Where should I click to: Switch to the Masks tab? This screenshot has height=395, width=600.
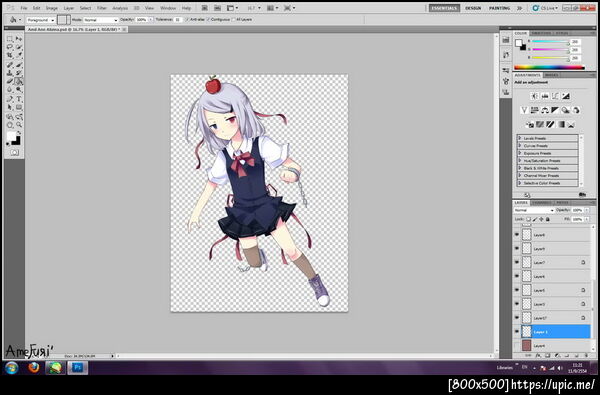tap(551, 75)
